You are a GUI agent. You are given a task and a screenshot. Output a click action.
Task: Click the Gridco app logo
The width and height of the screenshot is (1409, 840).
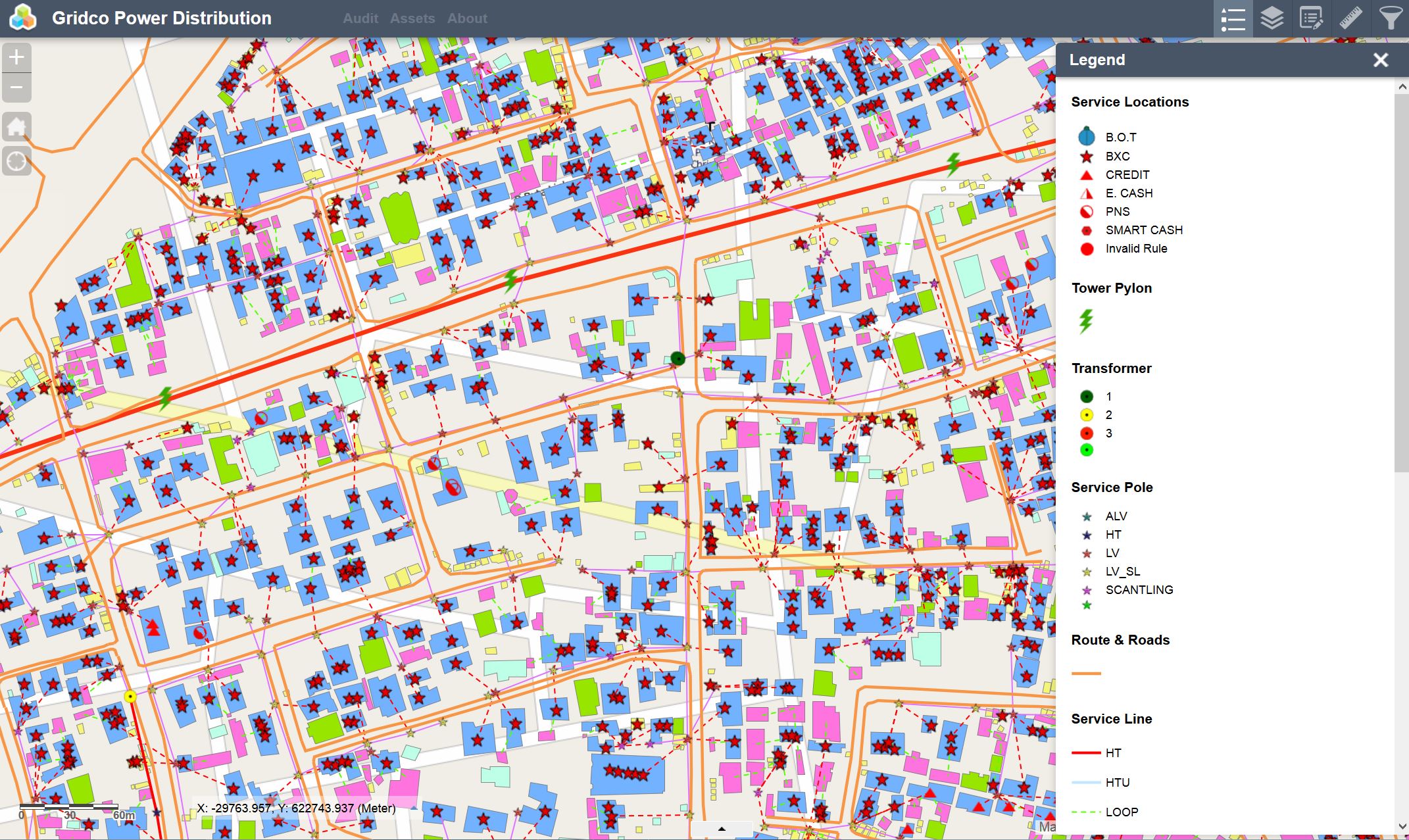[x=23, y=18]
